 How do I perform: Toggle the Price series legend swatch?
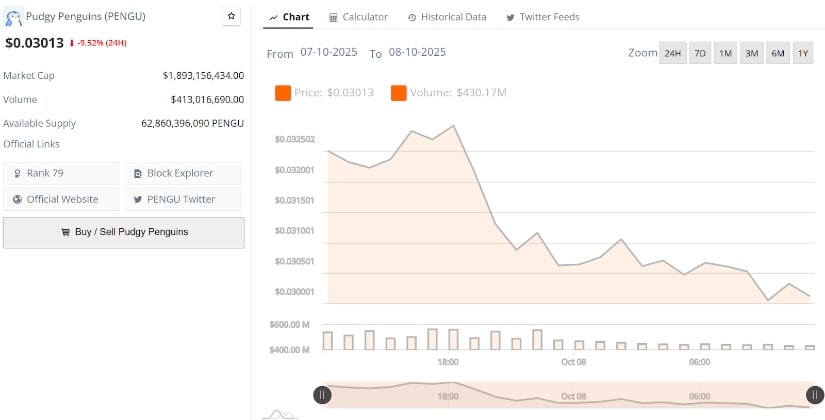coord(282,93)
